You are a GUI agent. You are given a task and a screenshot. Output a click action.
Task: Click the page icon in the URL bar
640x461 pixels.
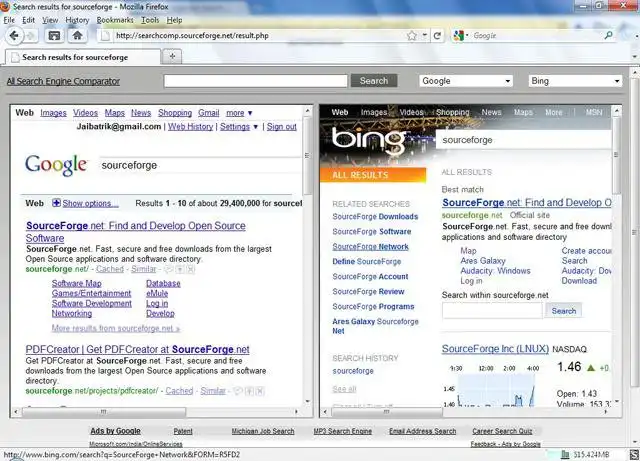106,36
